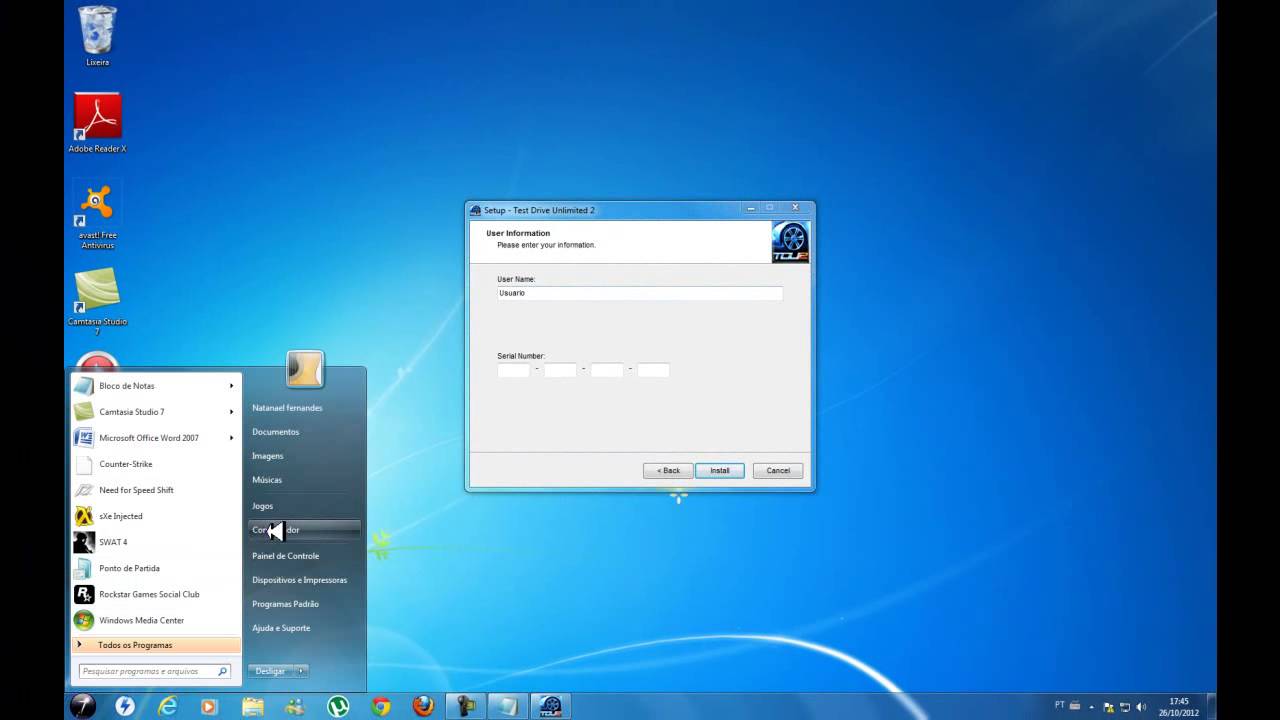Open Painel de Controle
Image resolution: width=1280 pixels, height=720 pixels.
coord(285,556)
